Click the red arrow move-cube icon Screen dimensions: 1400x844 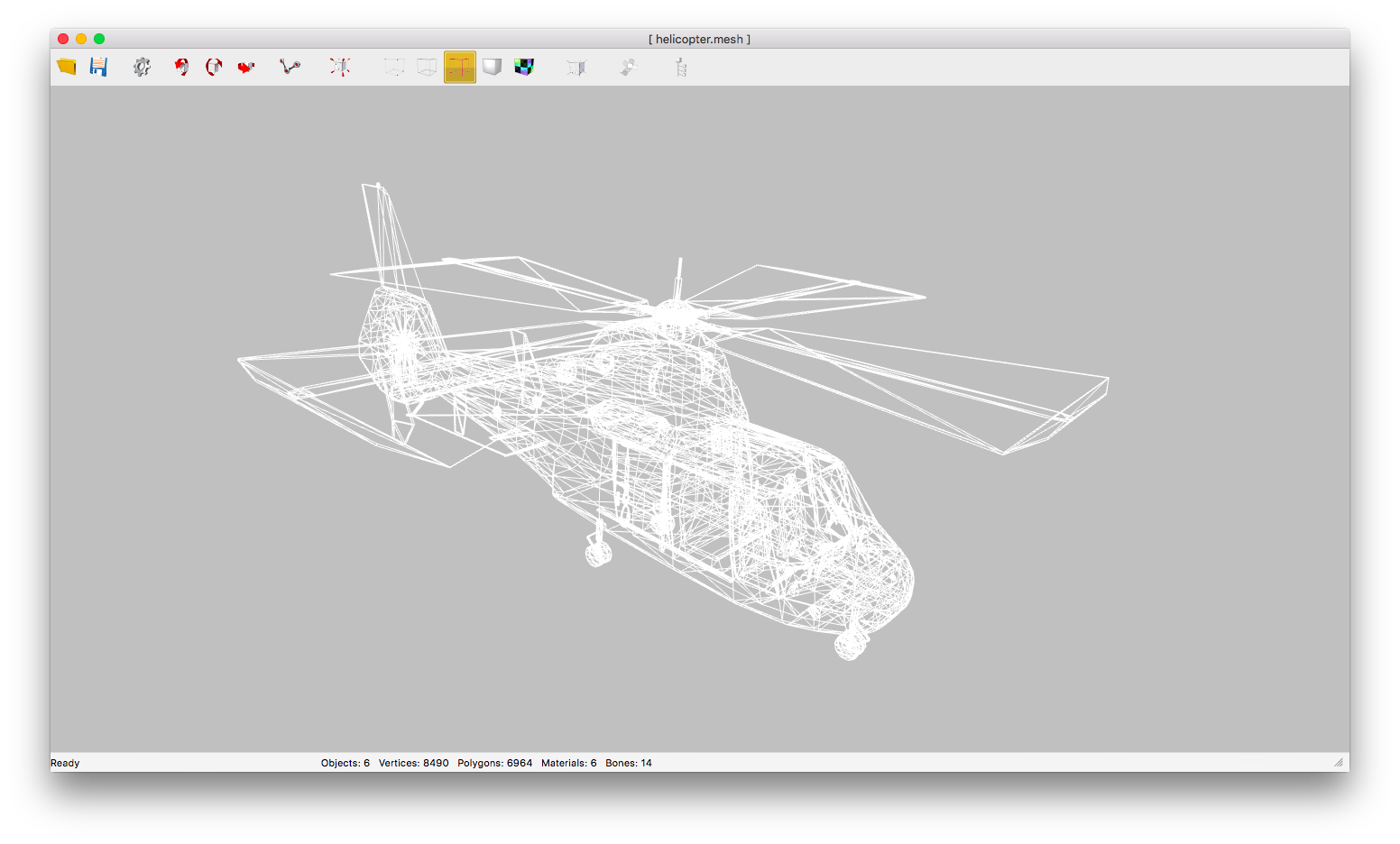point(245,67)
